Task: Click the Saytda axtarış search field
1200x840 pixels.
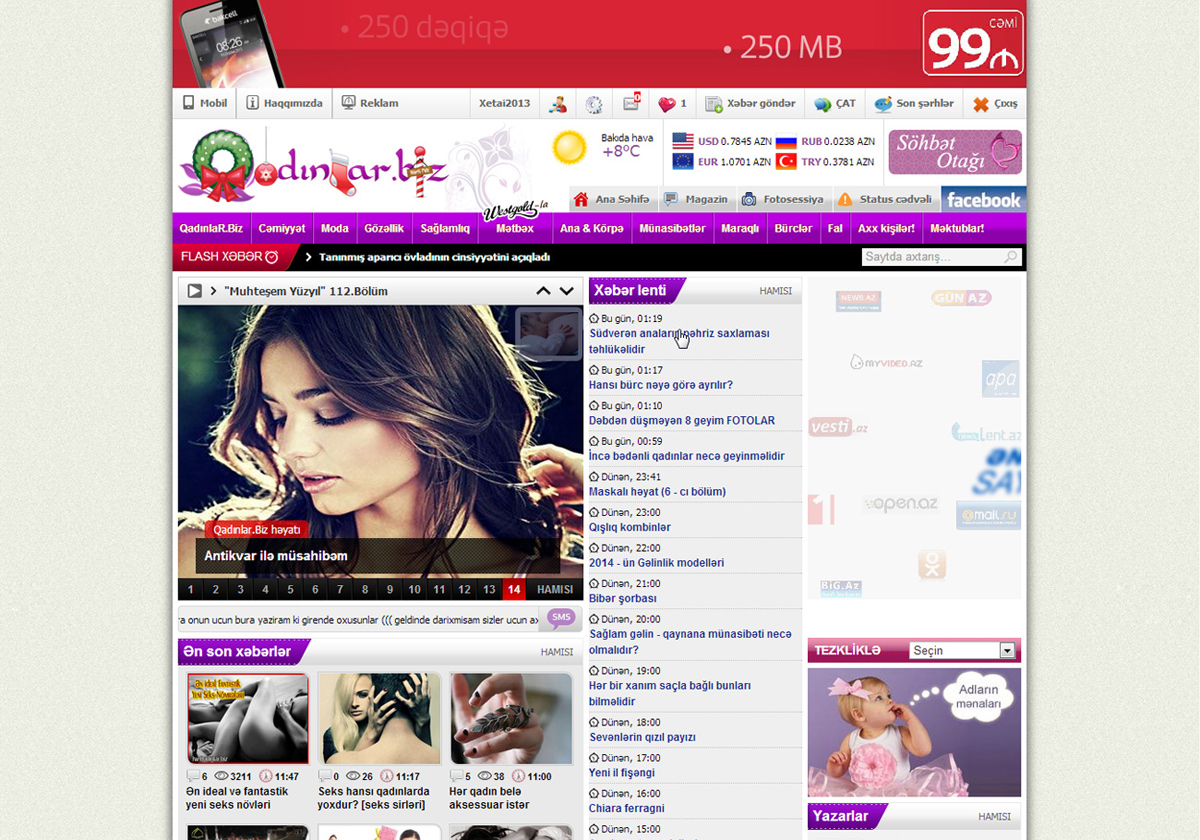Action: coord(930,257)
